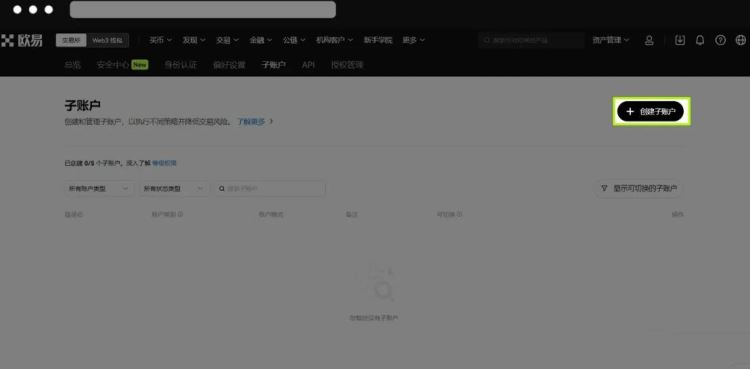This screenshot has height=369, width=750.
Task: Open the help question mark icon
Action: (x=720, y=40)
